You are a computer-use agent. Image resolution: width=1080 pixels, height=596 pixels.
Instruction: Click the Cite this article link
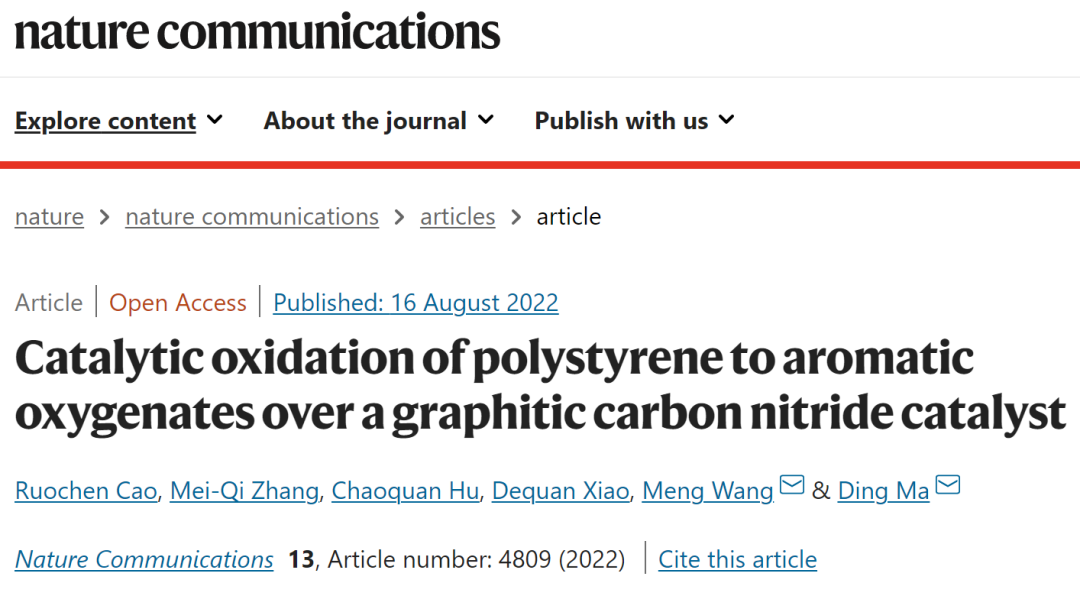tap(738, 559)
